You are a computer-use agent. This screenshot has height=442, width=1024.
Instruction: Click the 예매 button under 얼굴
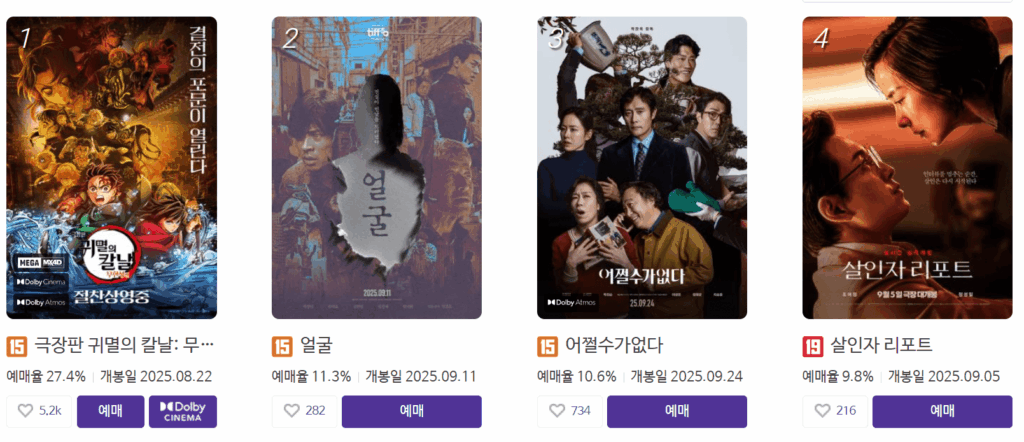(x=411, y=411)
